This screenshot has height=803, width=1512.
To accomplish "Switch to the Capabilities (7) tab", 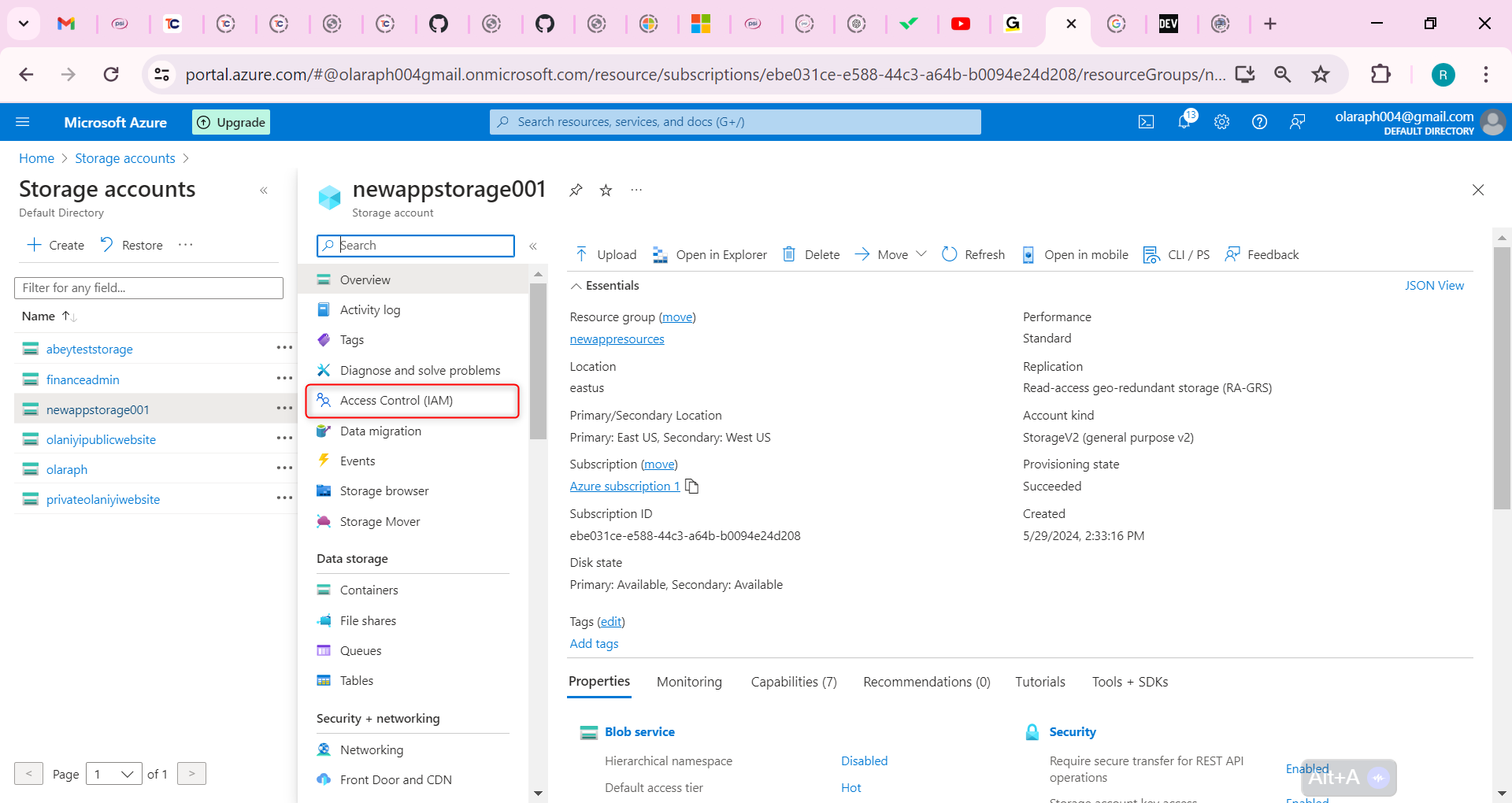I will 794,682.
